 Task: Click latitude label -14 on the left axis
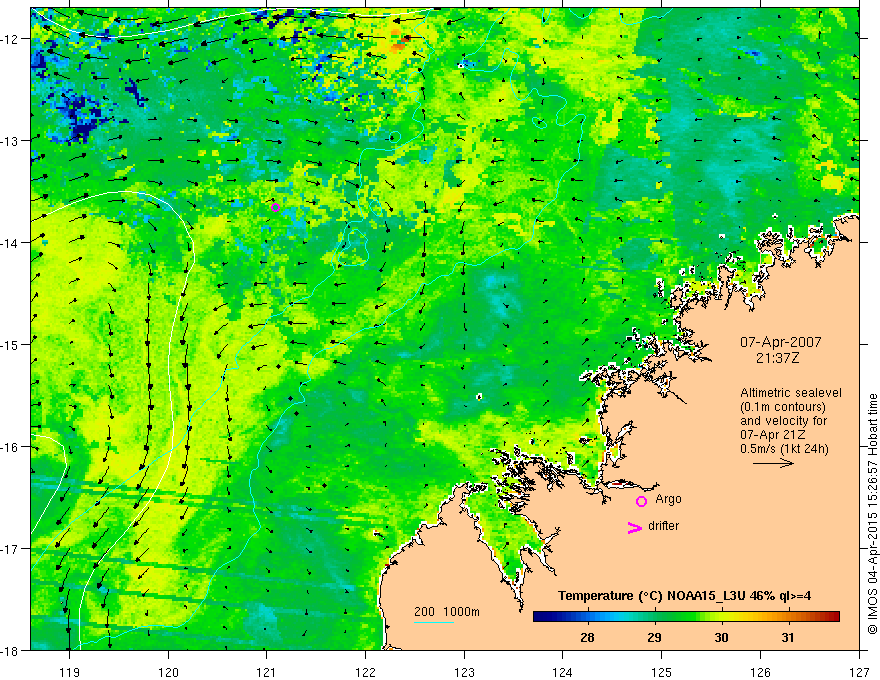pos(11,243)
